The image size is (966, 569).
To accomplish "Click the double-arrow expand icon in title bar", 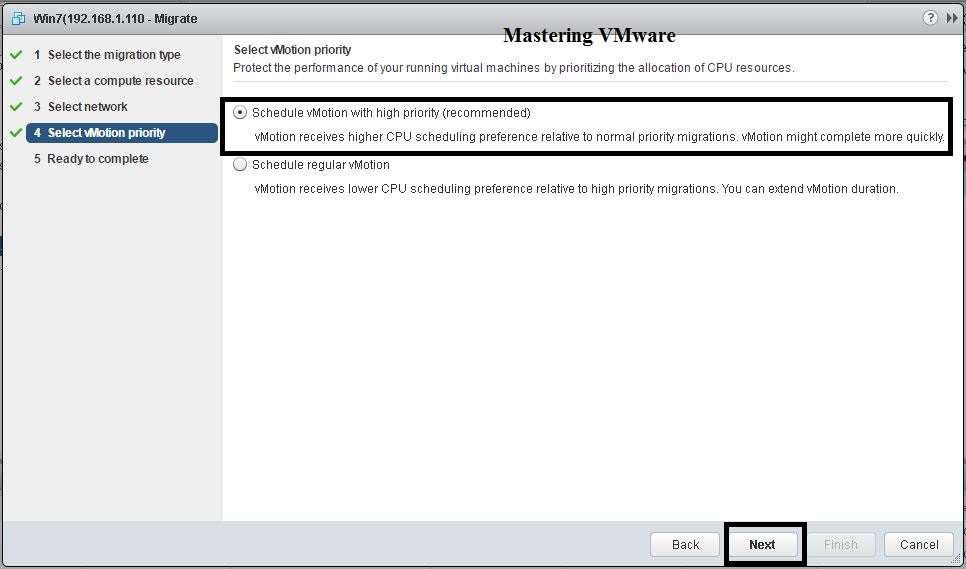I will click(952, 18).
